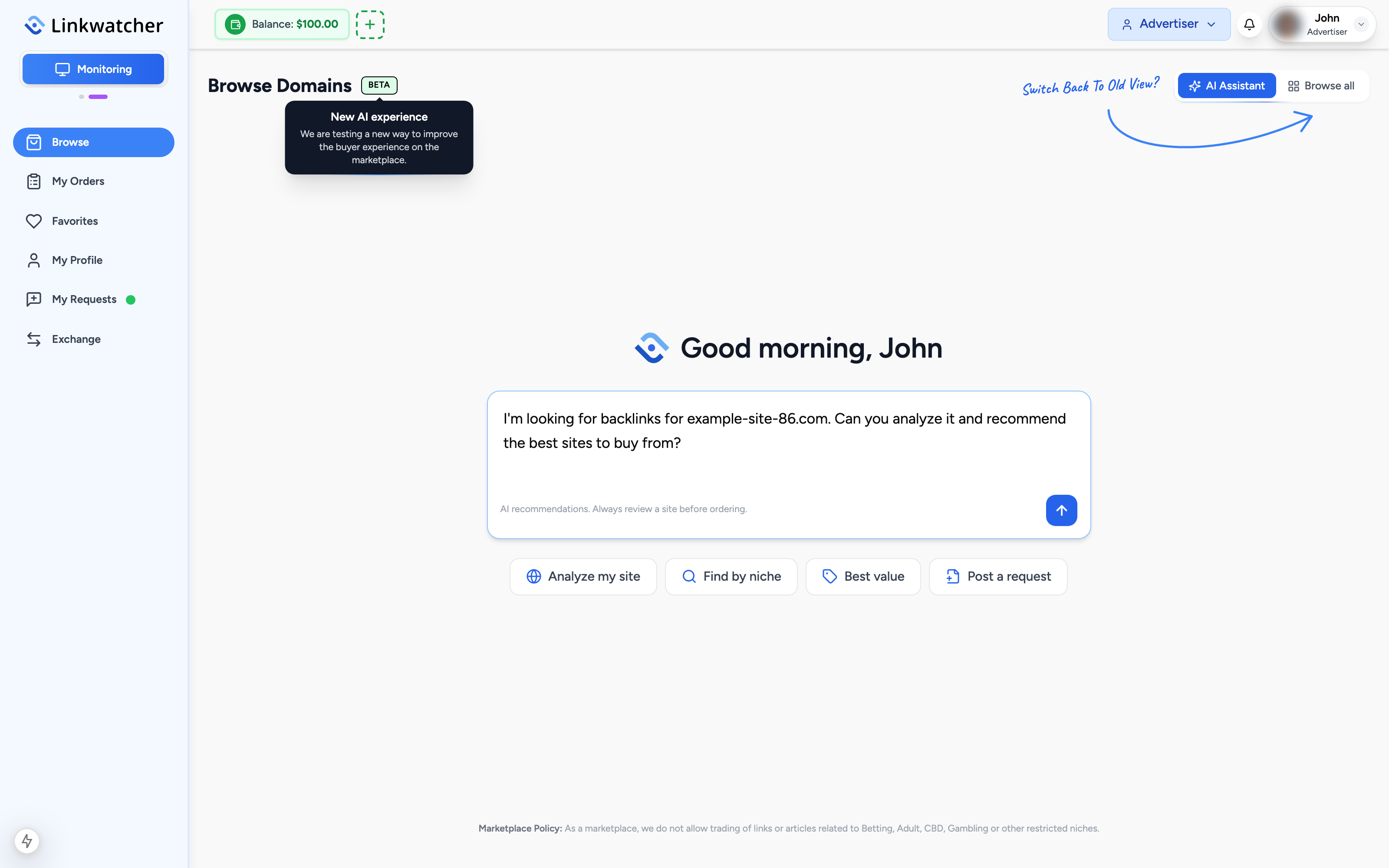Click the lightning bolt button
1389x868 pixels.
click(27, 841)
